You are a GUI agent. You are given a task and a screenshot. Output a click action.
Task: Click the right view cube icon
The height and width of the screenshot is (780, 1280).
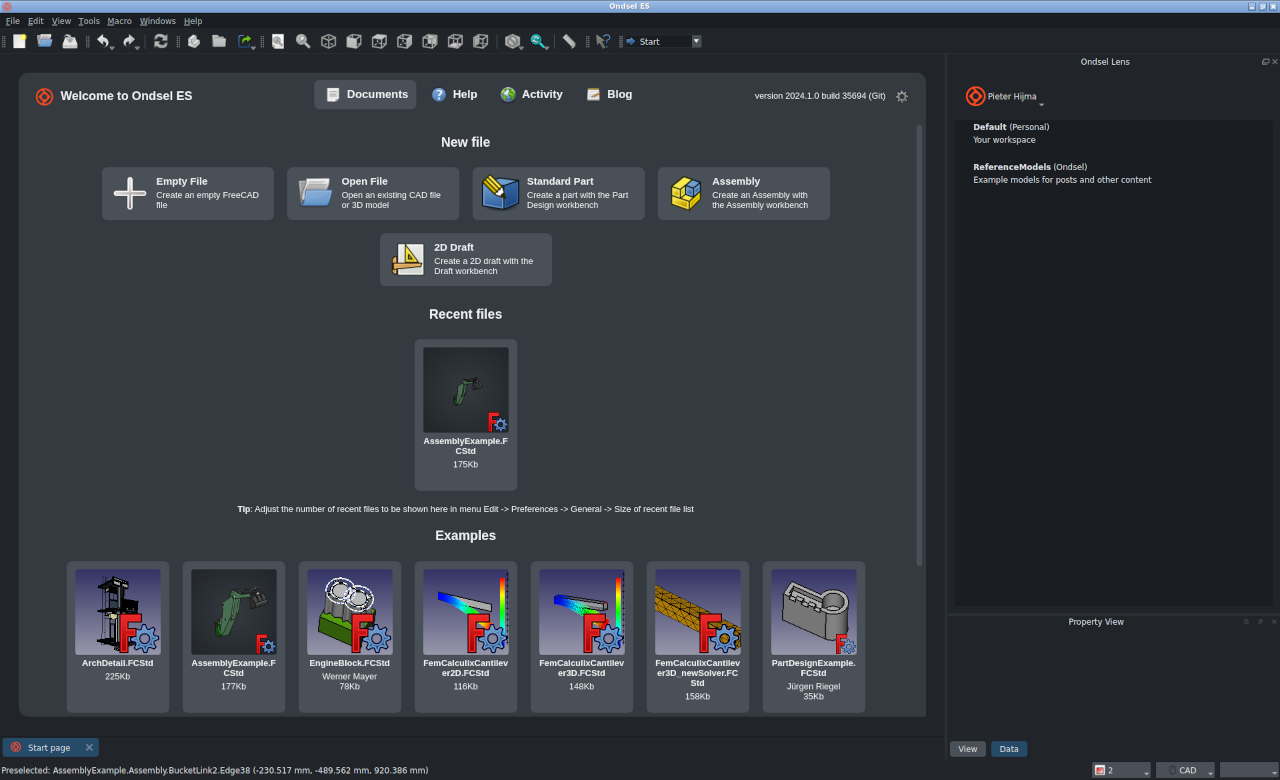click(404, 41)
